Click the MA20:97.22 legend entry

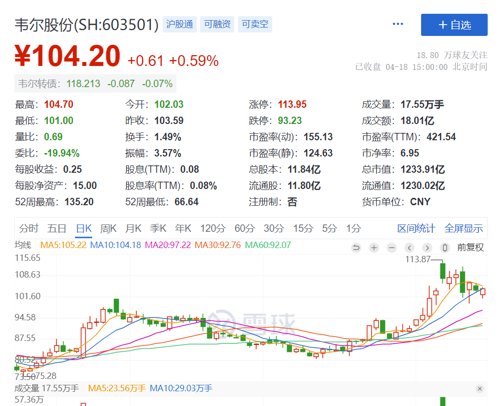click(x=168, y=245)
